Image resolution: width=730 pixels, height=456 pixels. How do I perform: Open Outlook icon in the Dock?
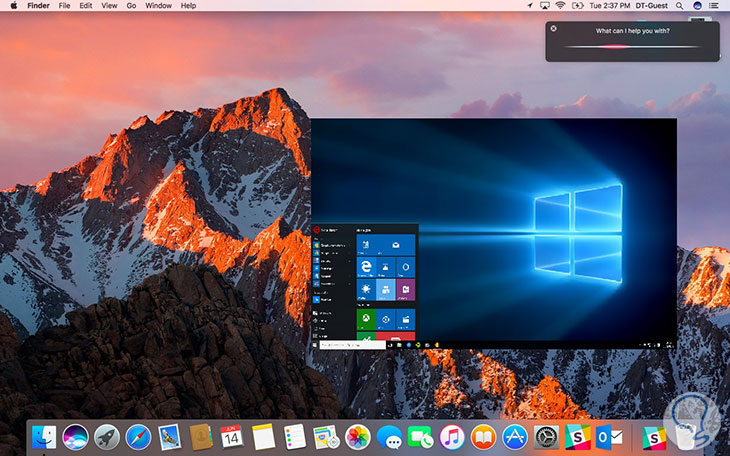click(609, 437)
